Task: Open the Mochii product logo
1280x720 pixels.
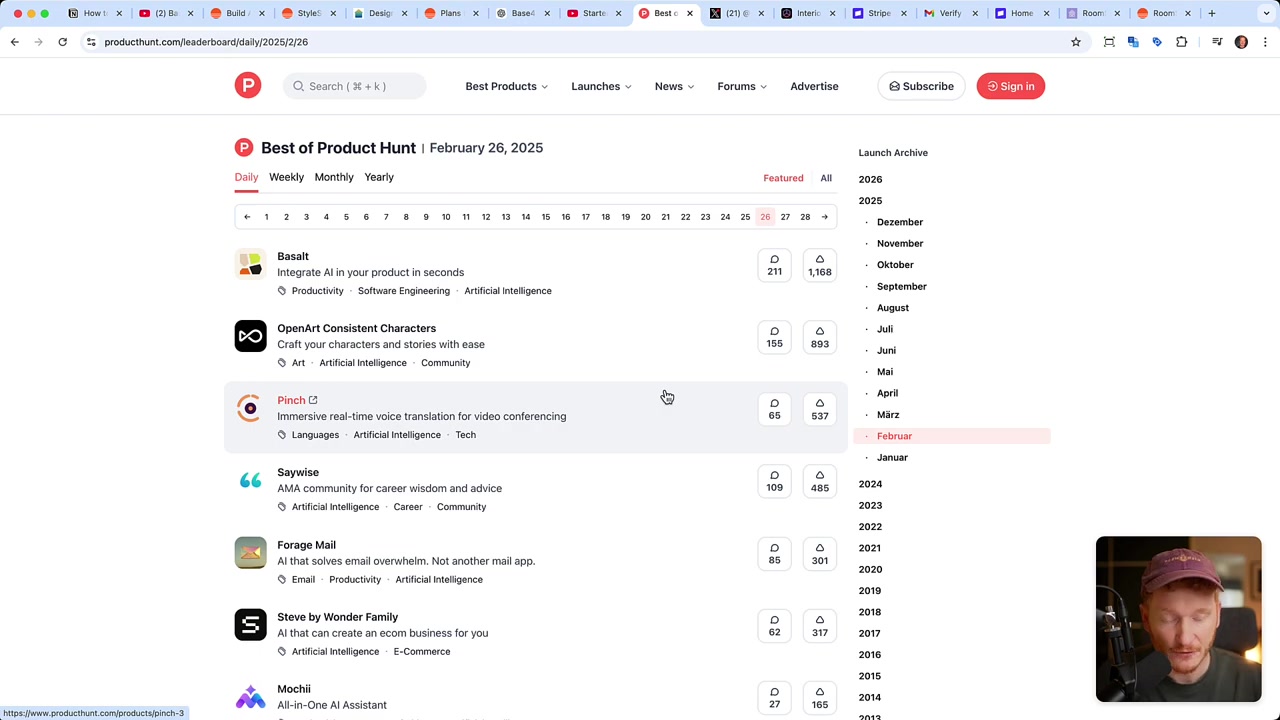Action: click(250, 697)
